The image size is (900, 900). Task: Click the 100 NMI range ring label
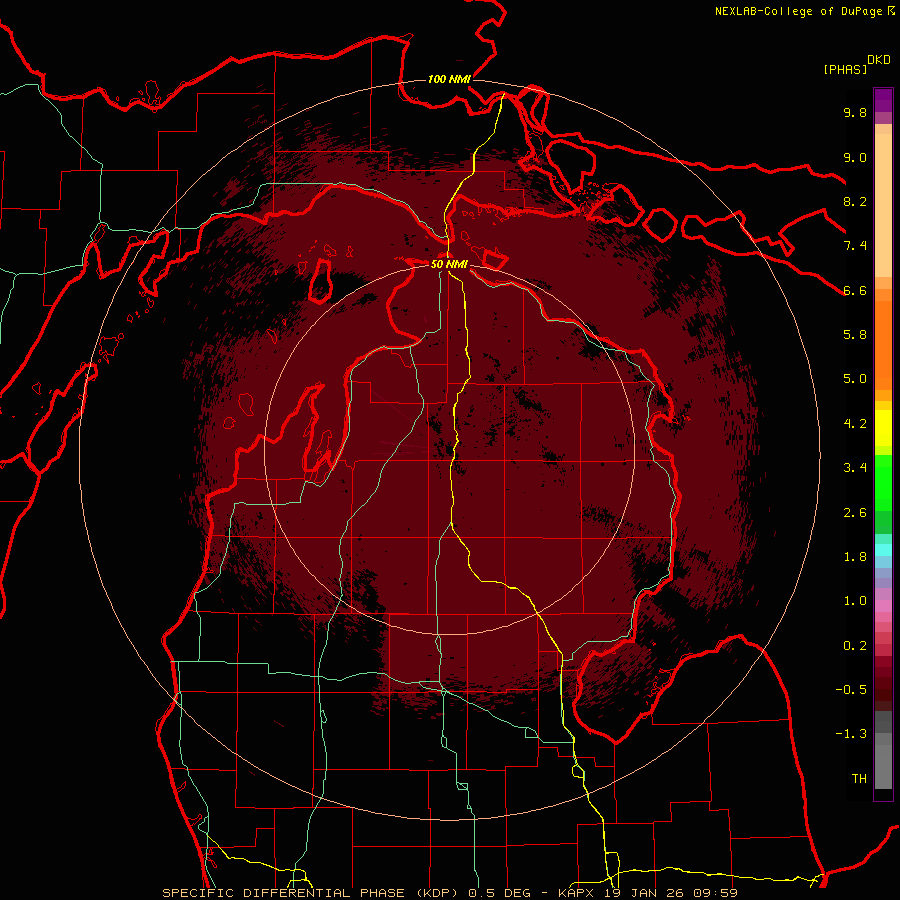pyautogui.click(x=449, y=79)
